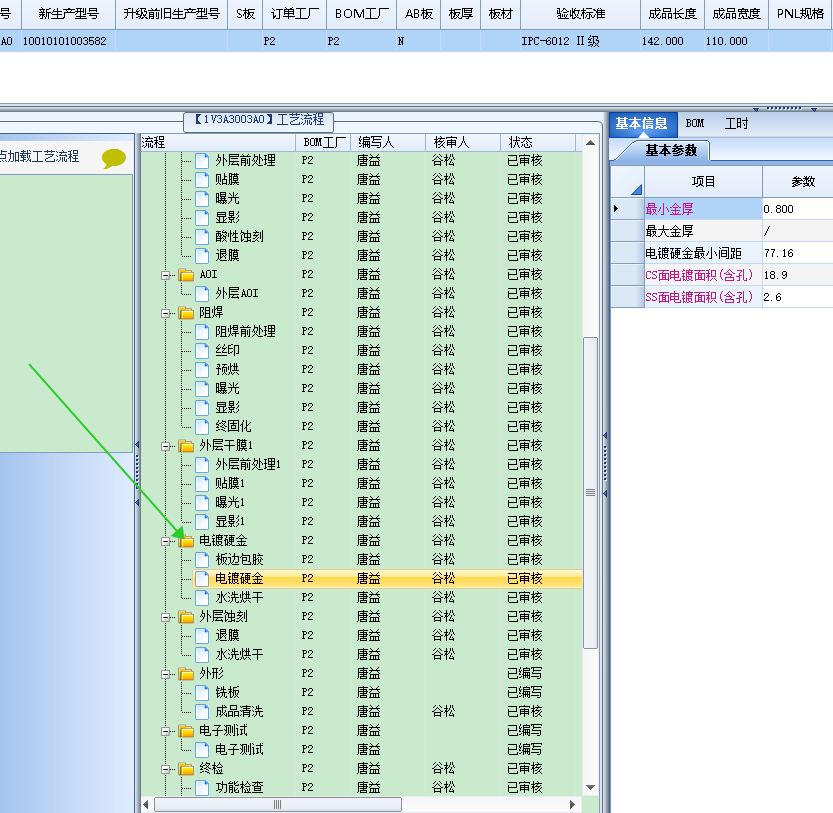
Task: Click the document icon of 预烘
Action: pyautogui.click(x=202, y=369)
